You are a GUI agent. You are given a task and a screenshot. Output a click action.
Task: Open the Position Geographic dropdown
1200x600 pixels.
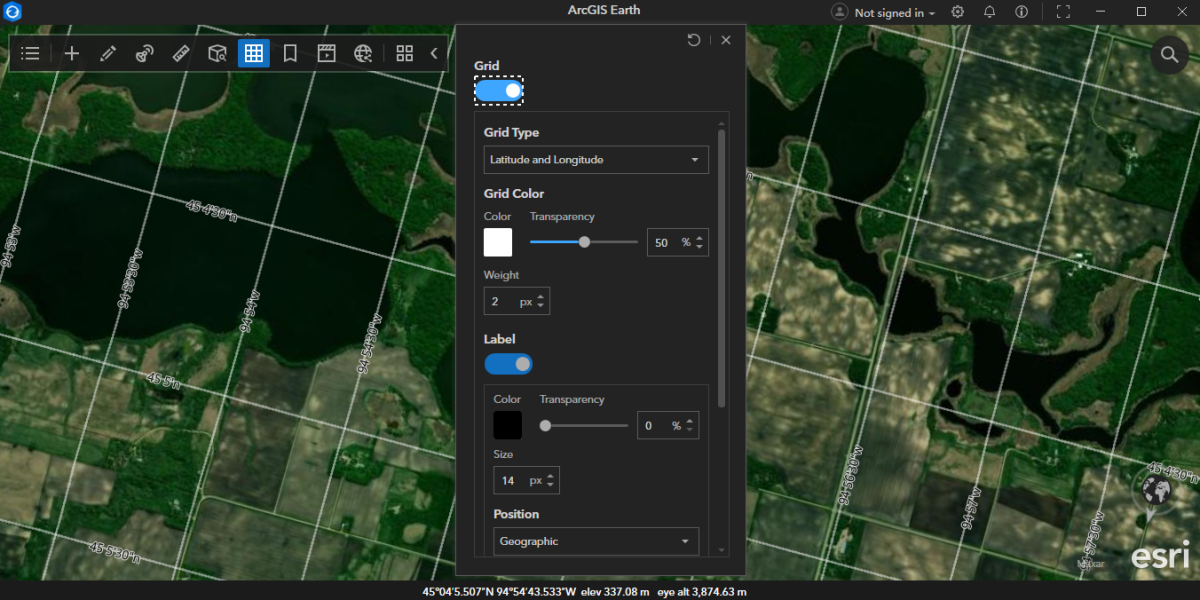tap(596, 541)
